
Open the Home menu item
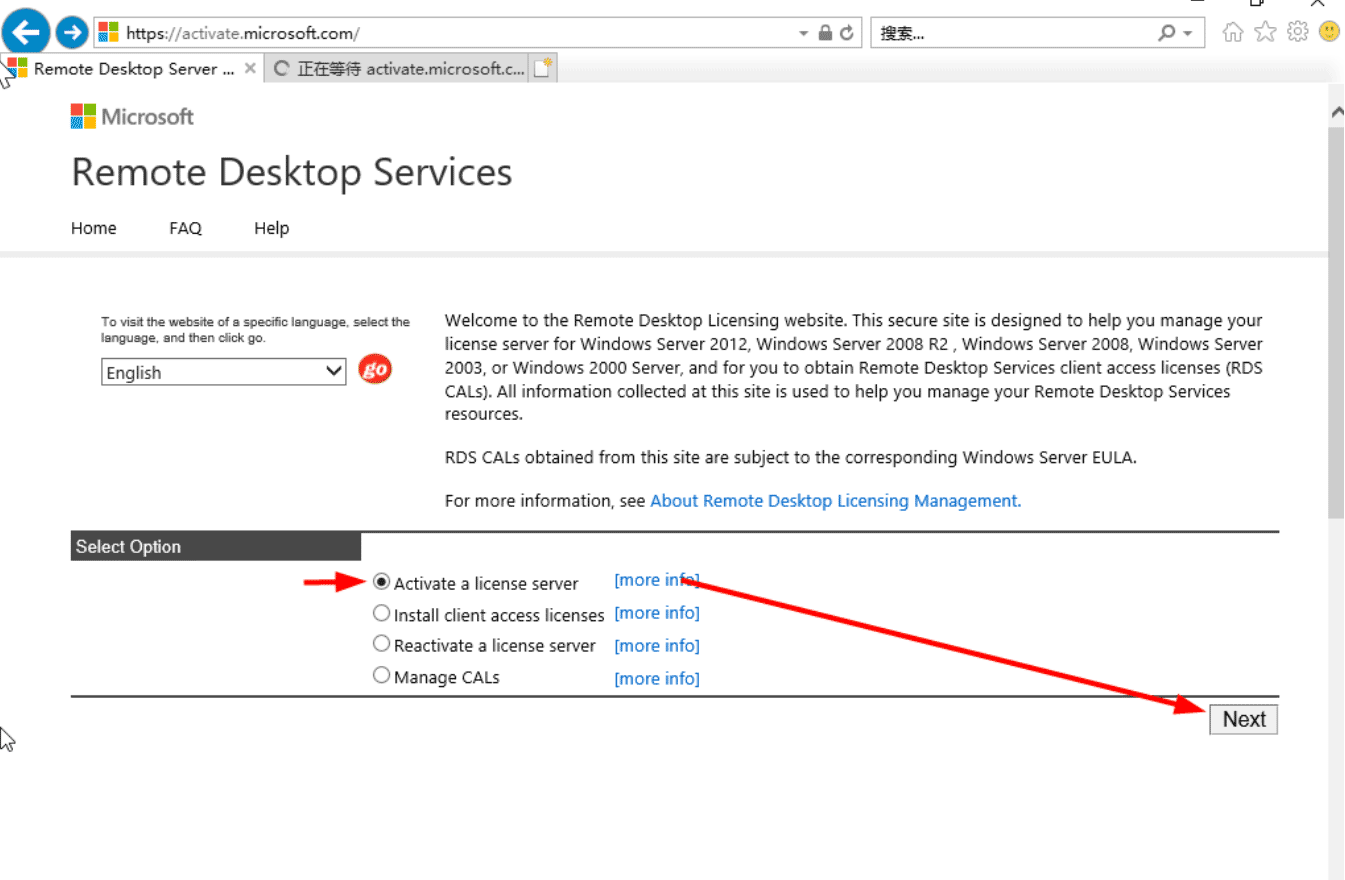coord(94,228)
